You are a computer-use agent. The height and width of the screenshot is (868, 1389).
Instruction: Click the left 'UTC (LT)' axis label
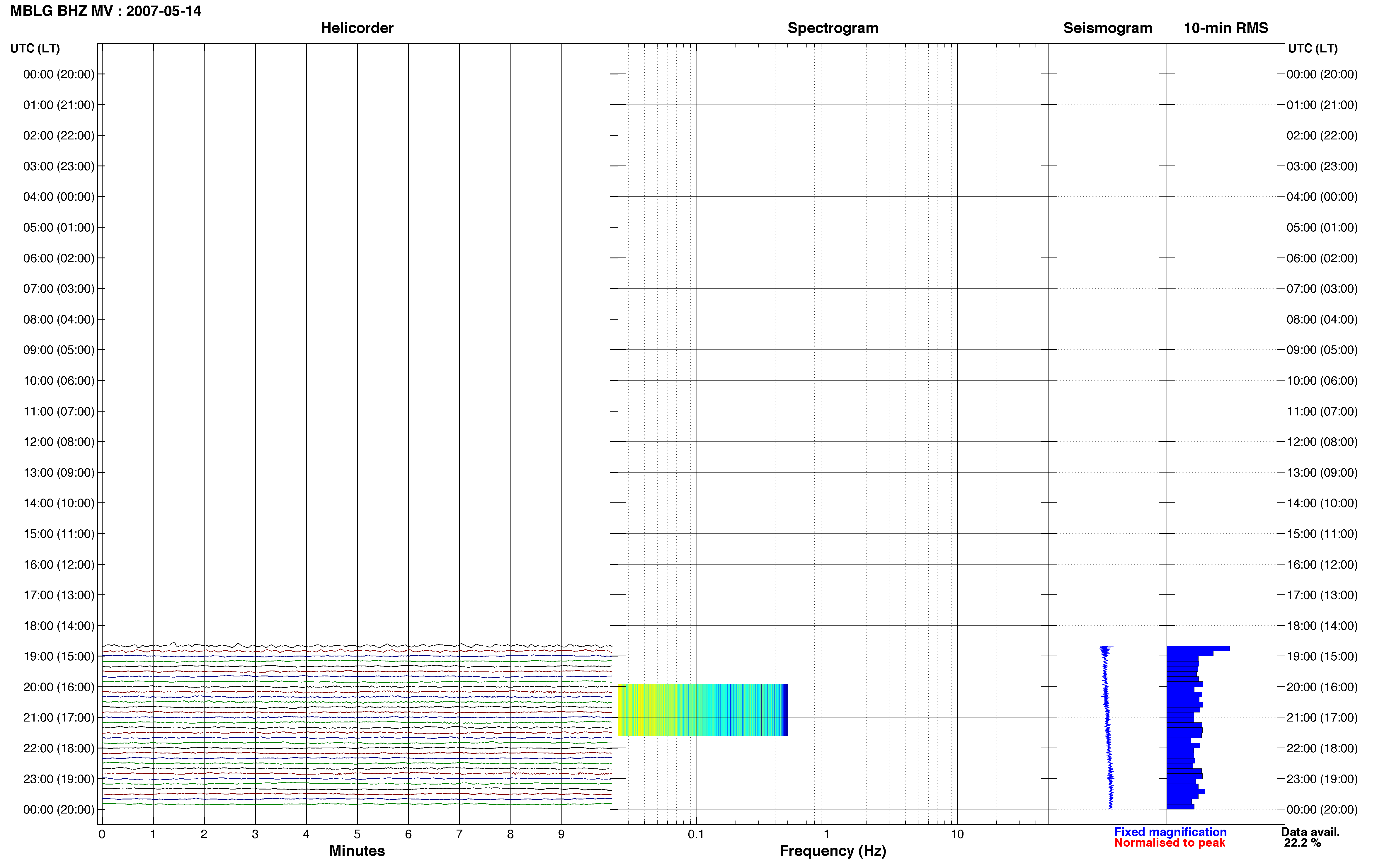(35, 48)
